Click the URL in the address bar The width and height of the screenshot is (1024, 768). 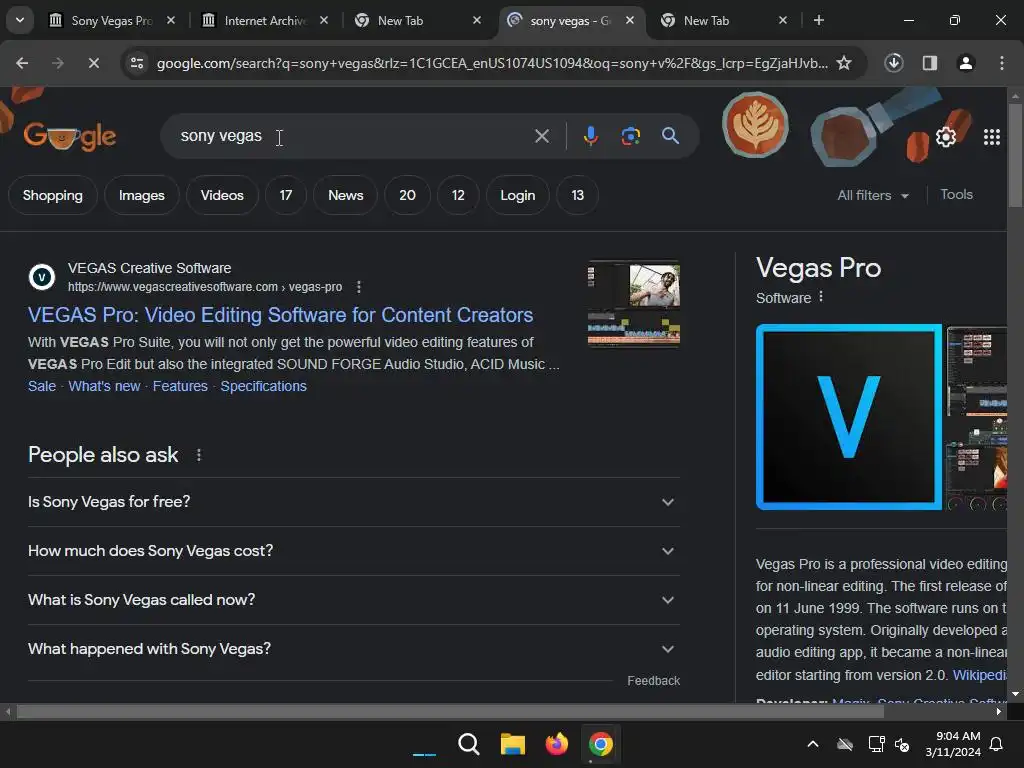coord(492,63)
